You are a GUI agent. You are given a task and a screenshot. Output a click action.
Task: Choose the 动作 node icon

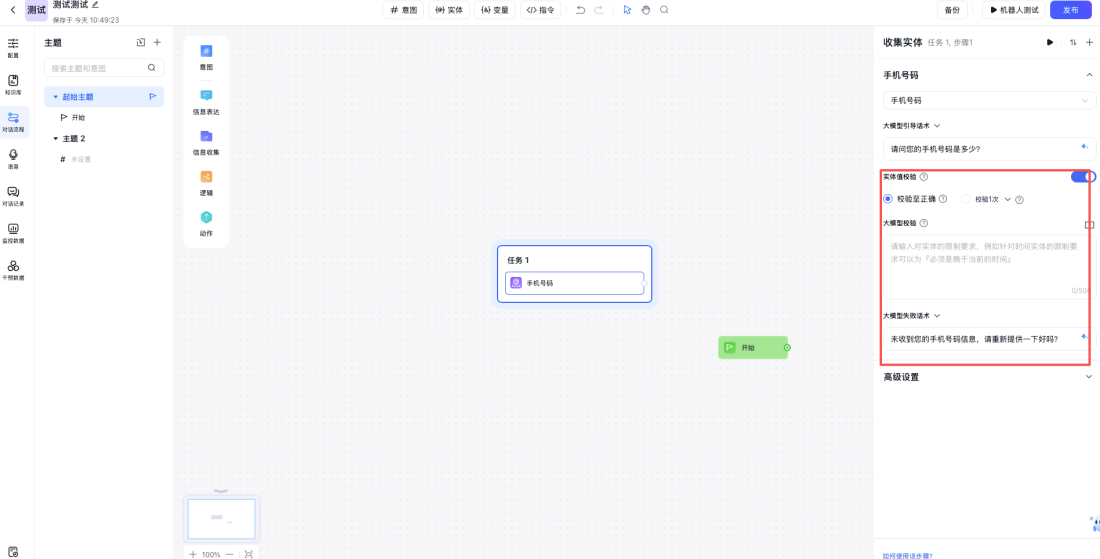[x=206, y=218]
